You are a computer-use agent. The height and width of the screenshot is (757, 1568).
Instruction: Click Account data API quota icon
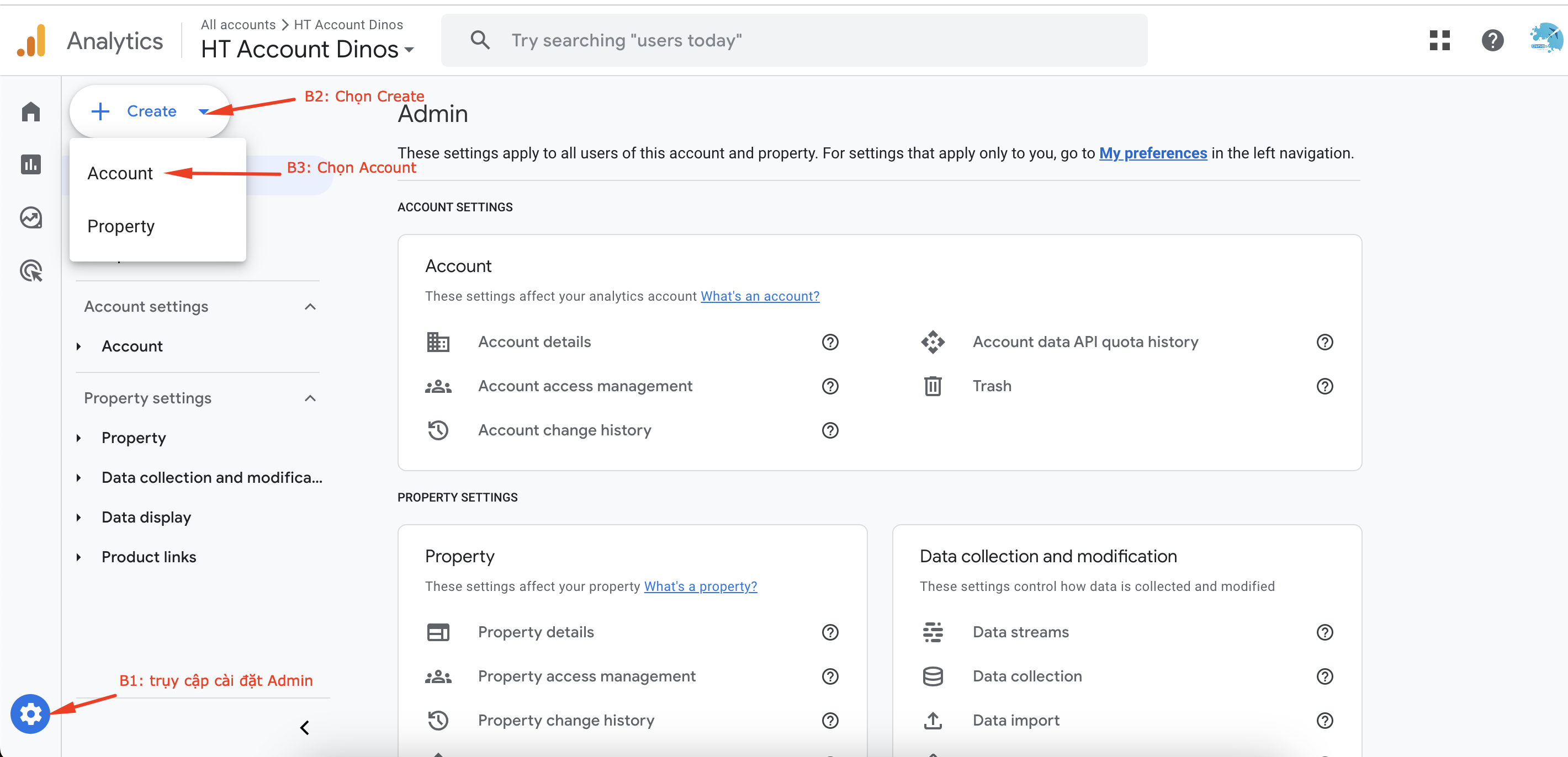click(x=933, y=342)
